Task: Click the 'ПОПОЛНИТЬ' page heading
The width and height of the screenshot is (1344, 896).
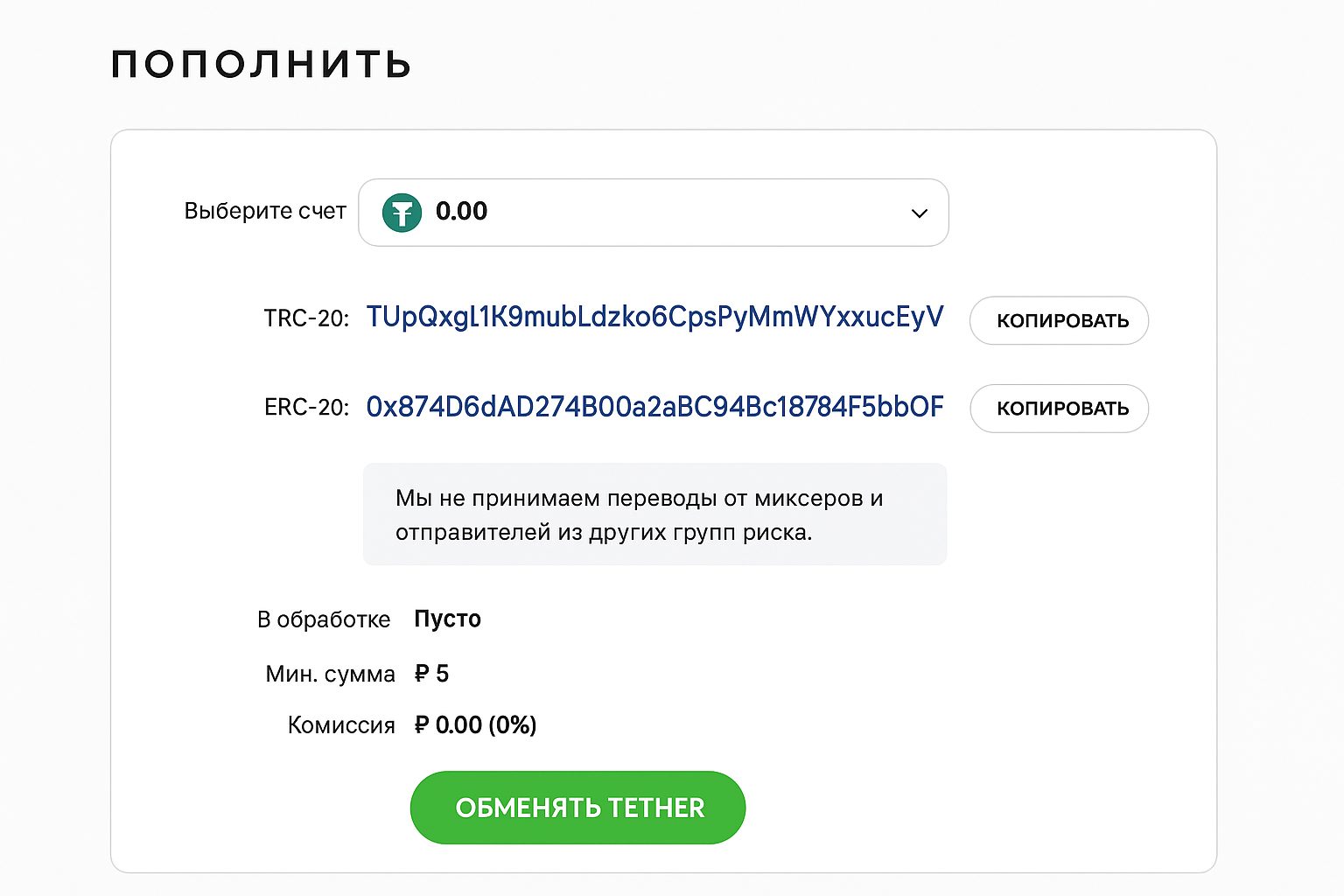Action: [260, 62]
